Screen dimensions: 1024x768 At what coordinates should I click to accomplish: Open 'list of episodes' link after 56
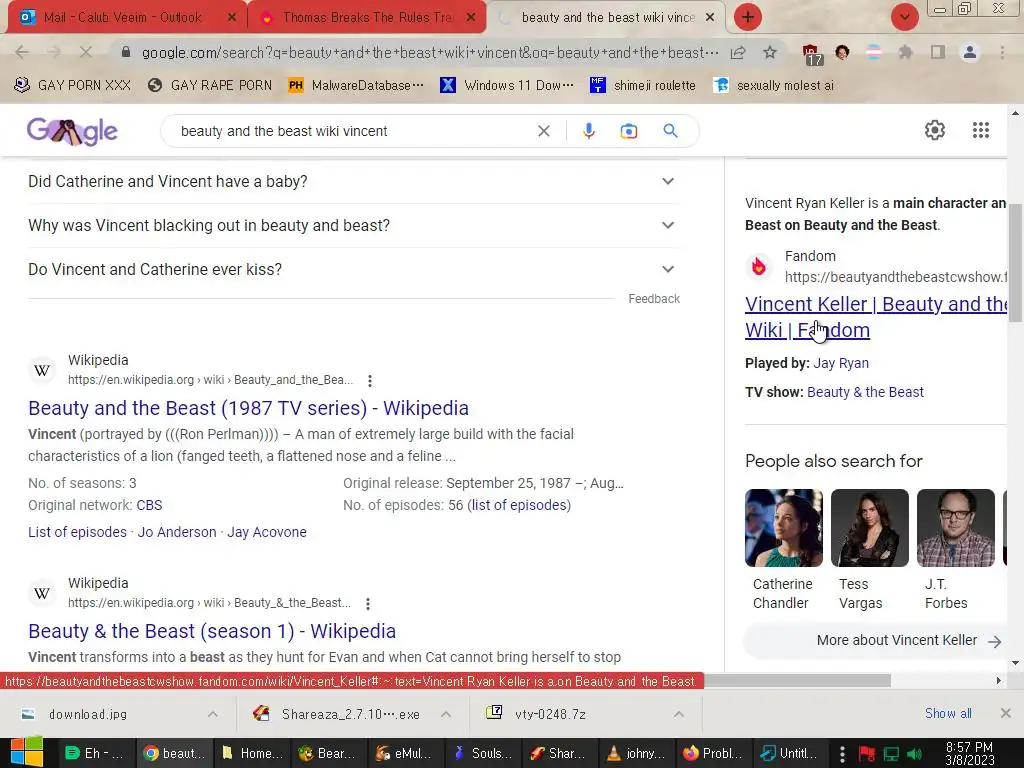click(x=519, y=505)
